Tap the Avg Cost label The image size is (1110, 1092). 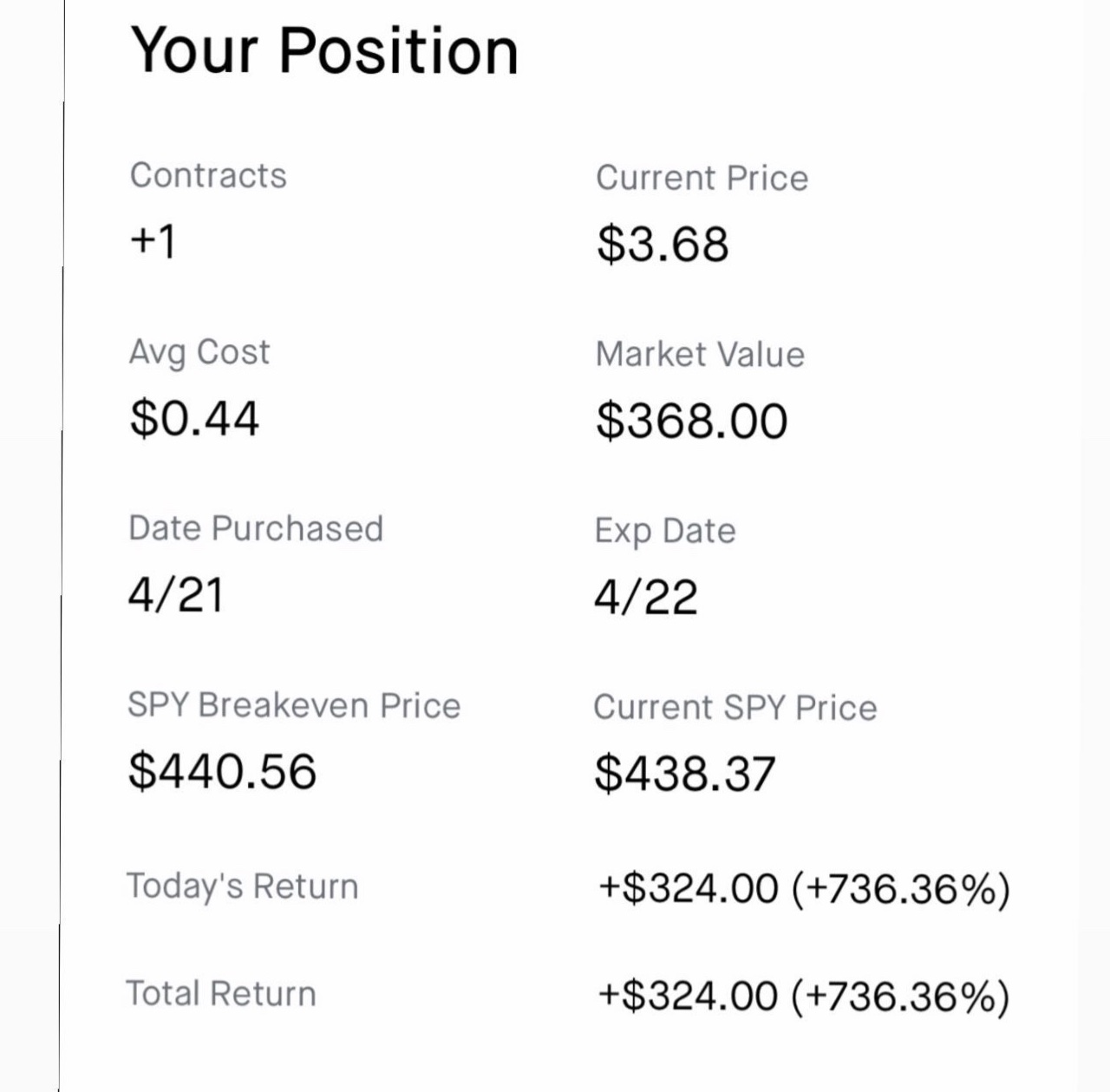pos(199,353)
